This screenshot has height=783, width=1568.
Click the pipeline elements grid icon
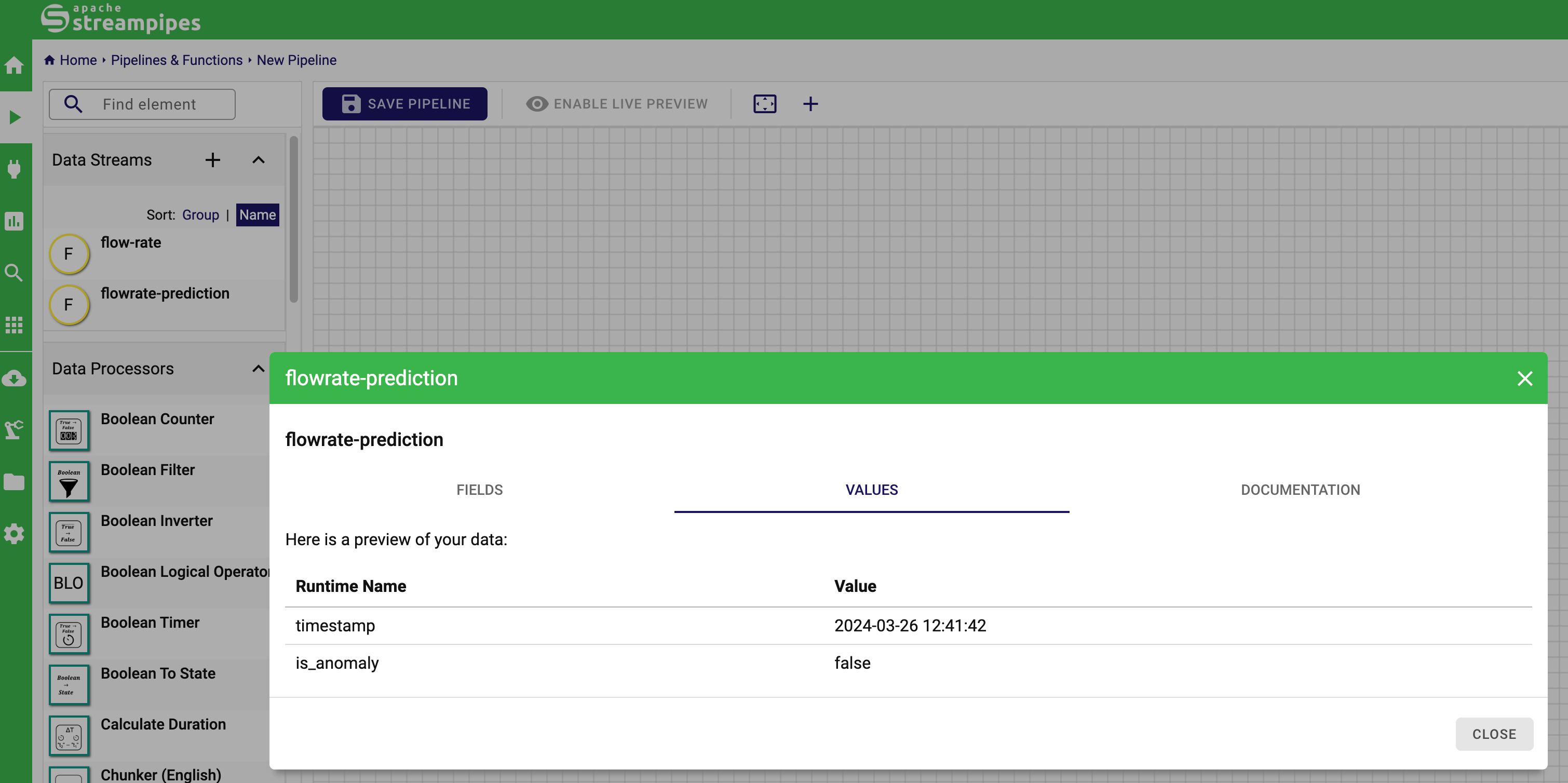[15, 326]
